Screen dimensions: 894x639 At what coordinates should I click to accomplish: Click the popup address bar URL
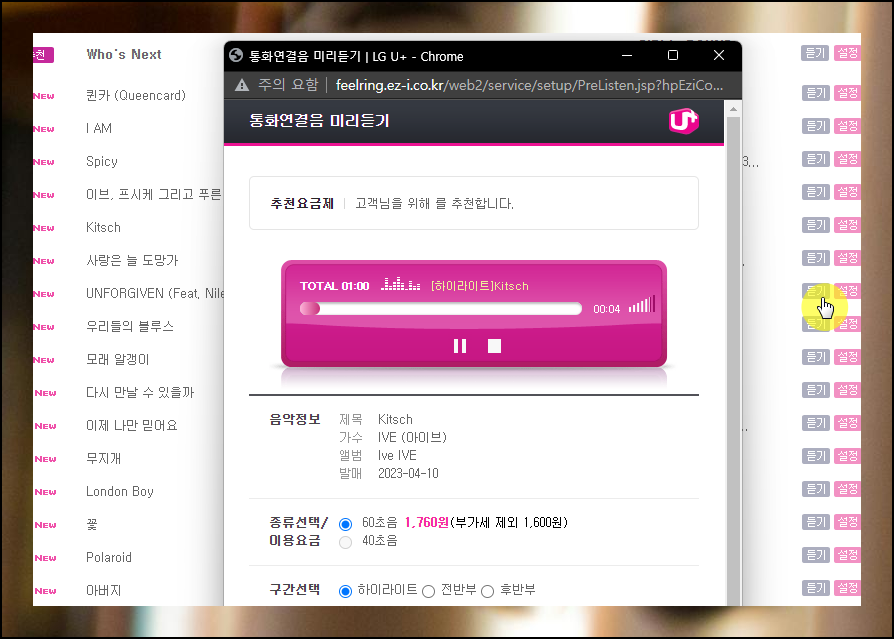[x=529, y=86]
